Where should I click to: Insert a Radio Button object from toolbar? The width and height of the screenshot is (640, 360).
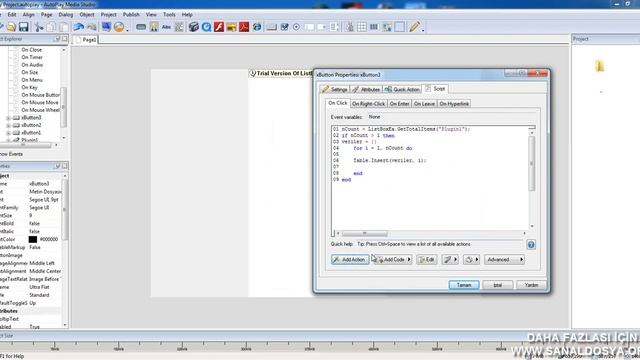coord(296,27)
